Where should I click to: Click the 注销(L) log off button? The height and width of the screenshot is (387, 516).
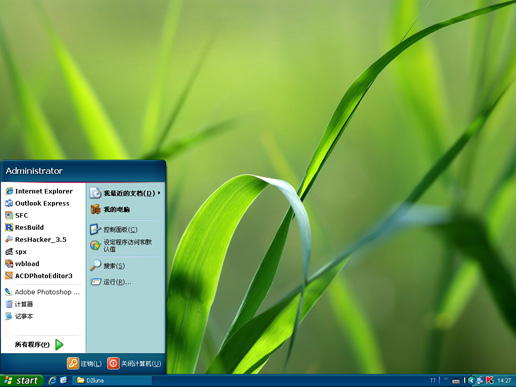[84, 363]
